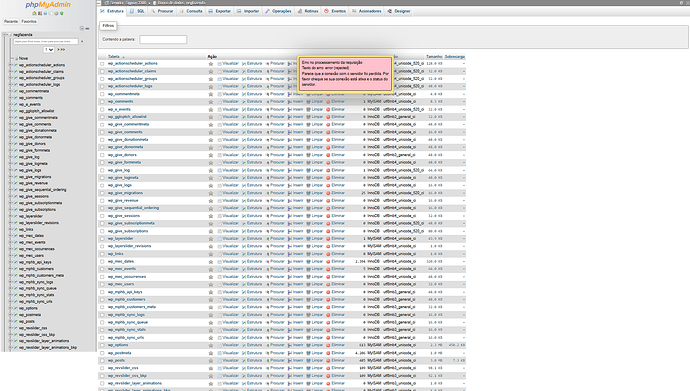Click the log out icon beside Home
The height and width of the screenshot is (391, 690).
(x=40, y=13)
